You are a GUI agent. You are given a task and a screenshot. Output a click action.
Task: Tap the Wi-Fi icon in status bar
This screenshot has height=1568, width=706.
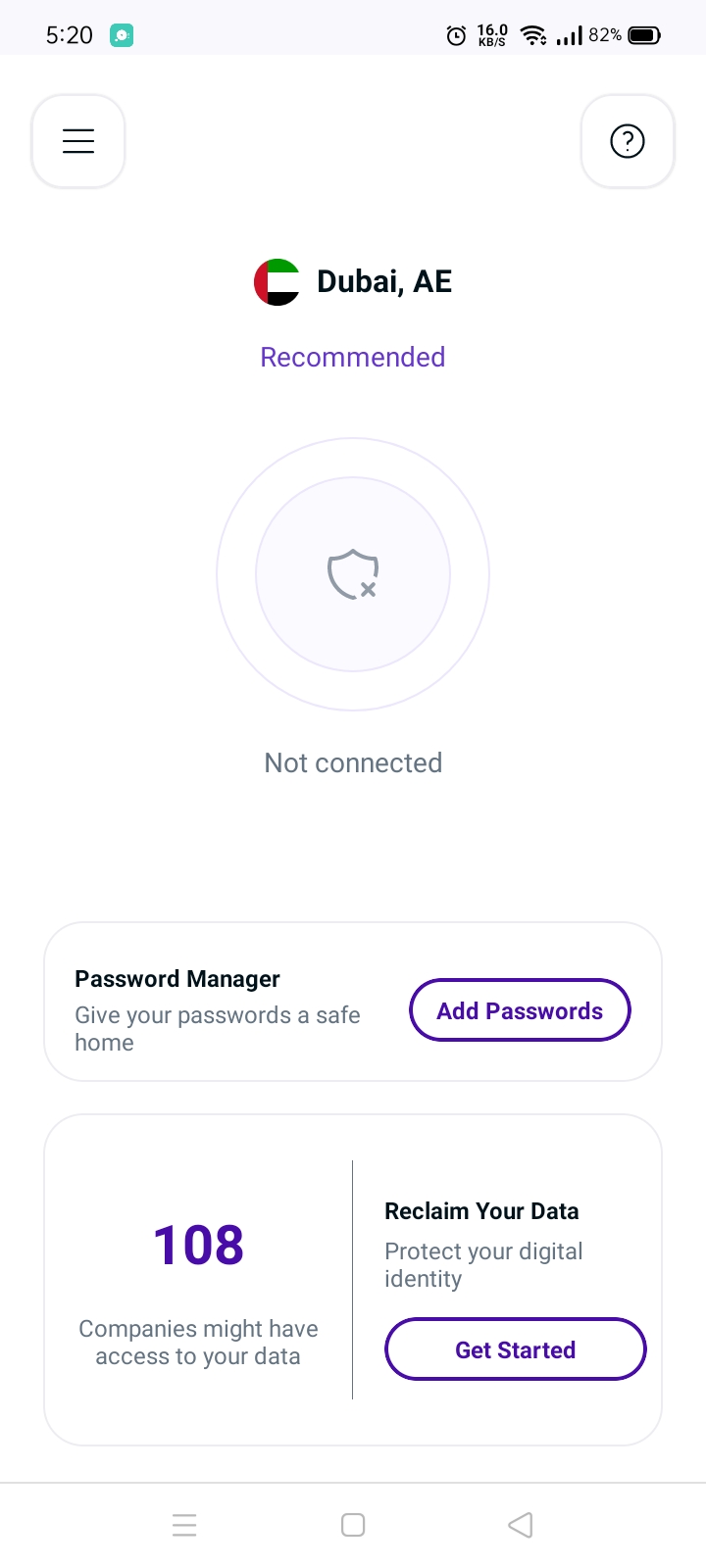pyautogui.click(x=531, y=34)
